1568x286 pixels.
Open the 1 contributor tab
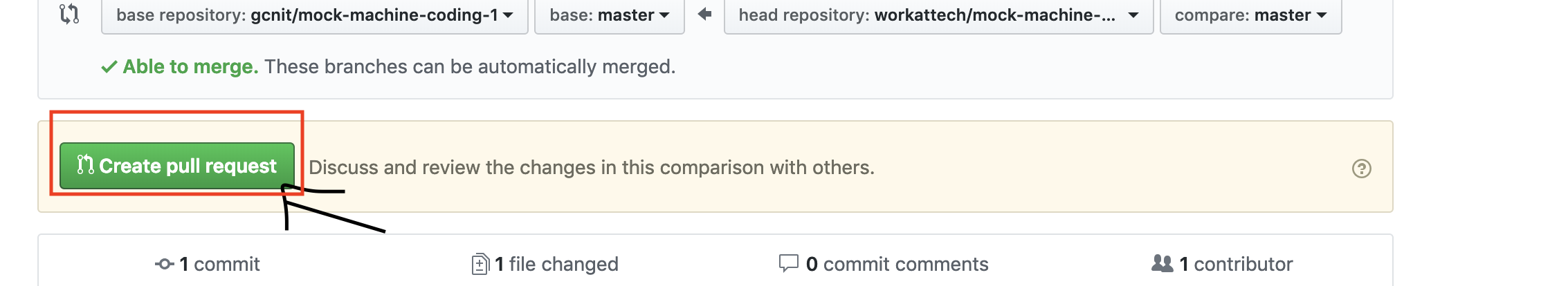(x=1222, y=264)
